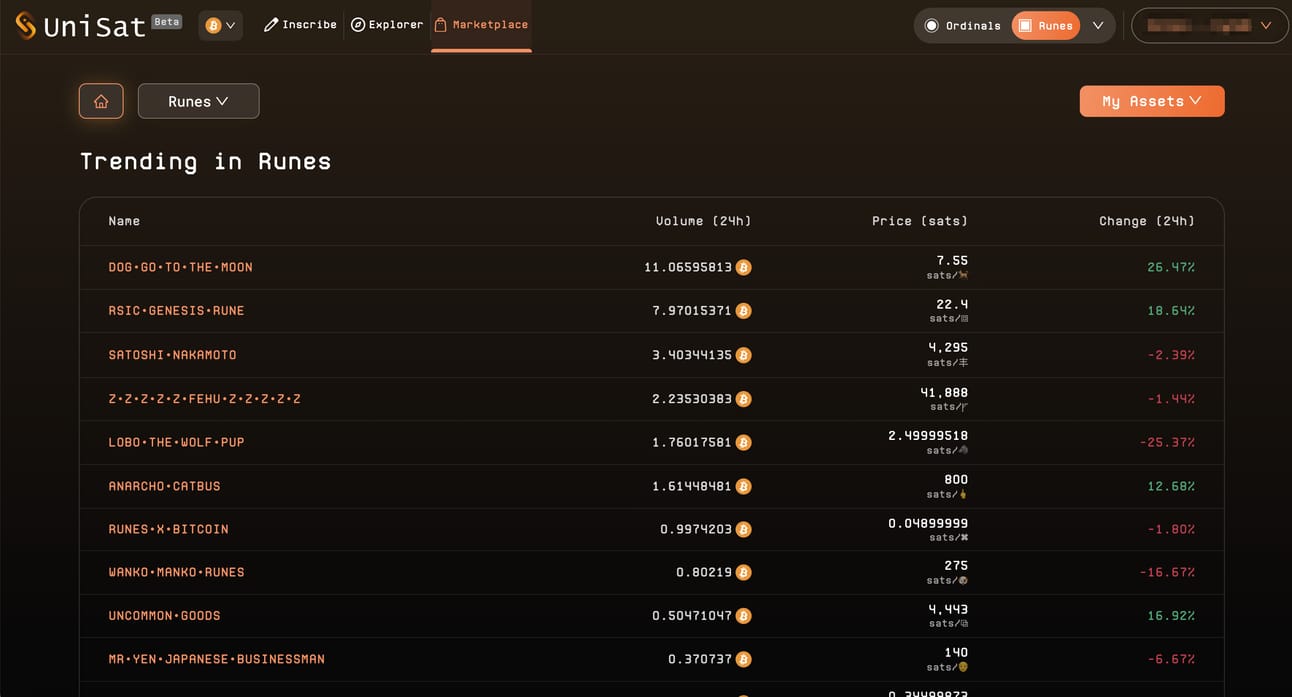Click the UniSat logo icon

click(26, 25)
